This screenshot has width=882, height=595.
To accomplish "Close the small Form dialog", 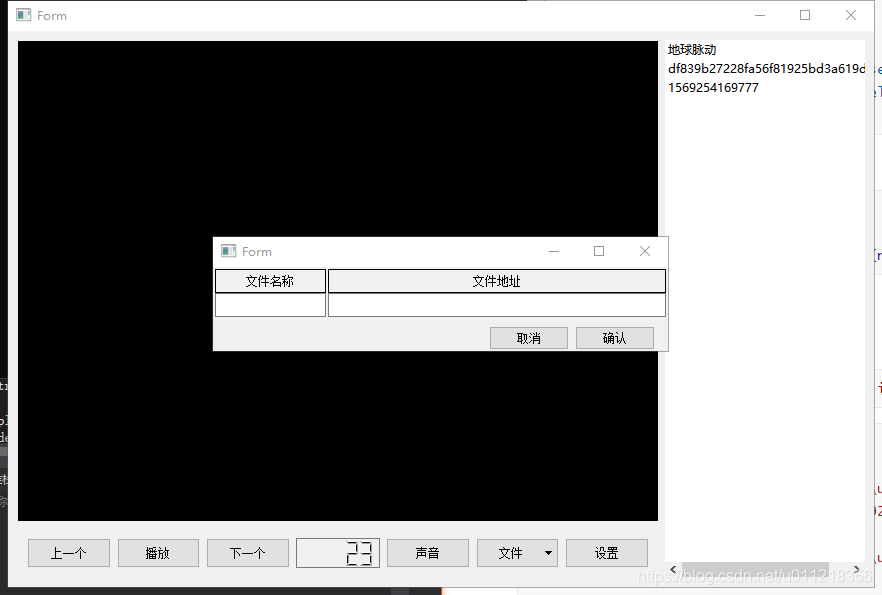I will click(645, 251).
